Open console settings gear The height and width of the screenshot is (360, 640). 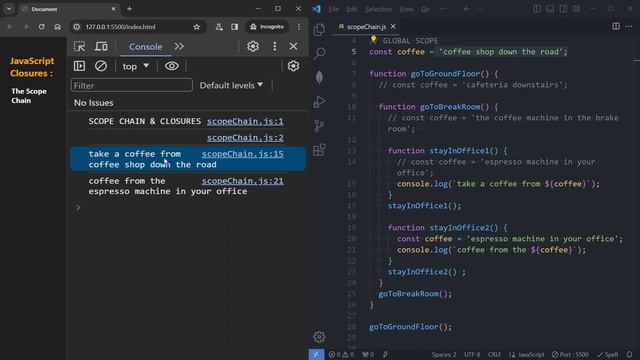coord(293,66)
